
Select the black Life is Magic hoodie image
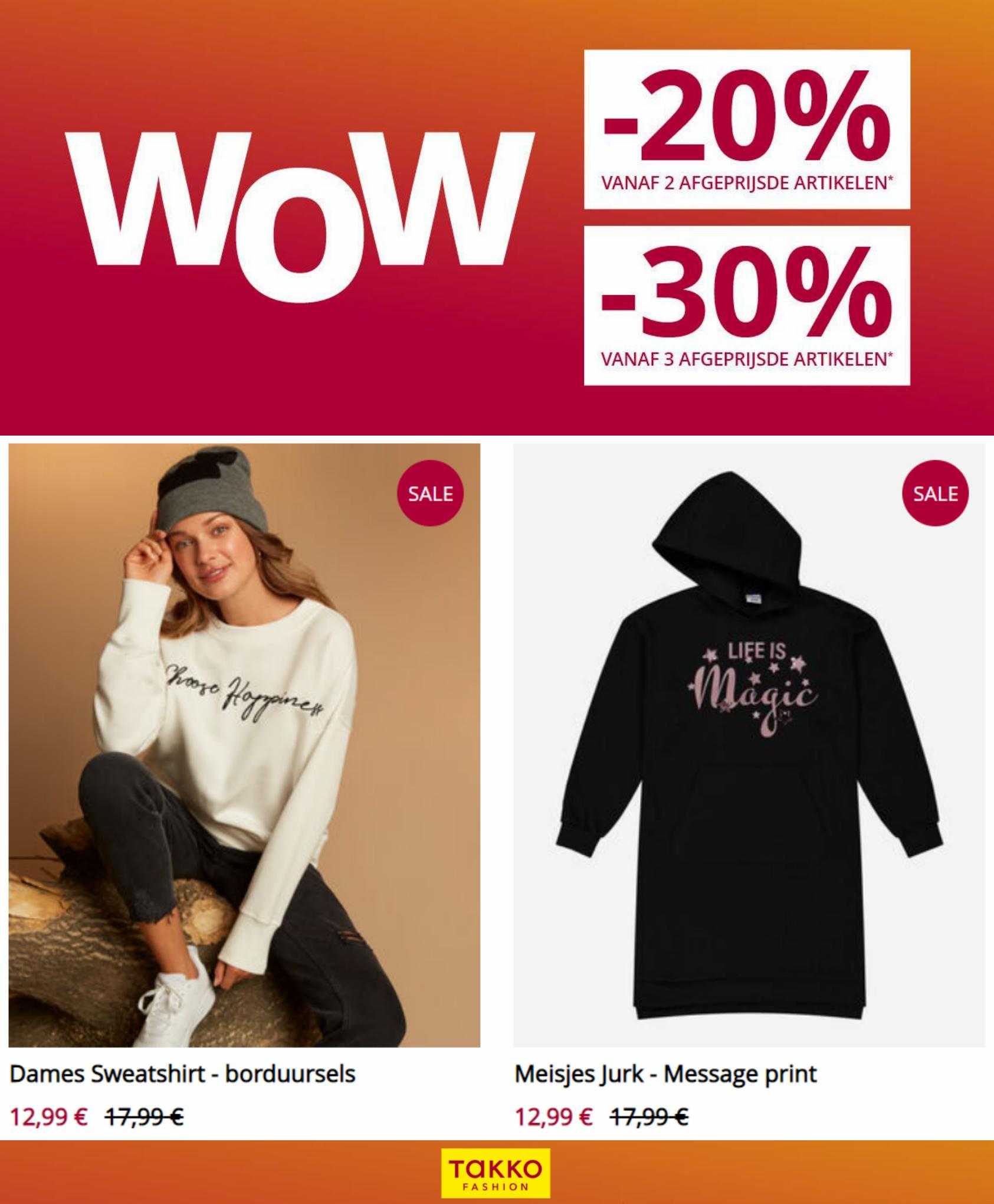click(x=749, y=745)
